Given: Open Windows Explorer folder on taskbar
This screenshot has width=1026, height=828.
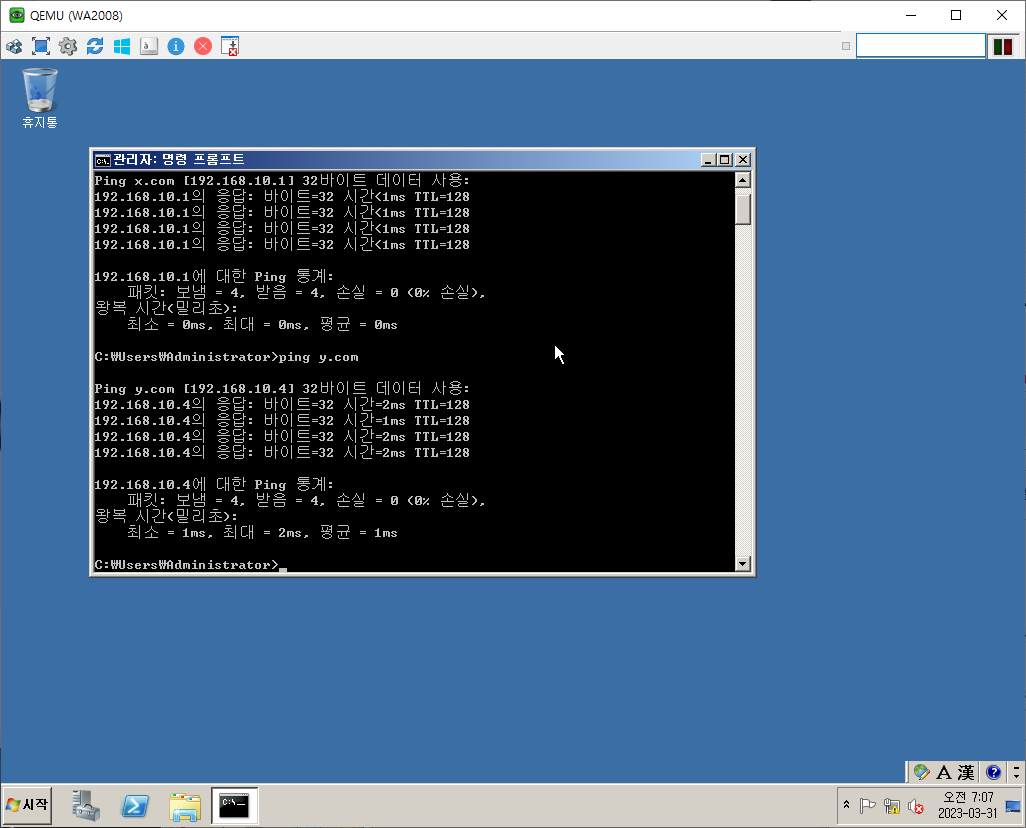Looking at the screenshot, I should point(185,806).
